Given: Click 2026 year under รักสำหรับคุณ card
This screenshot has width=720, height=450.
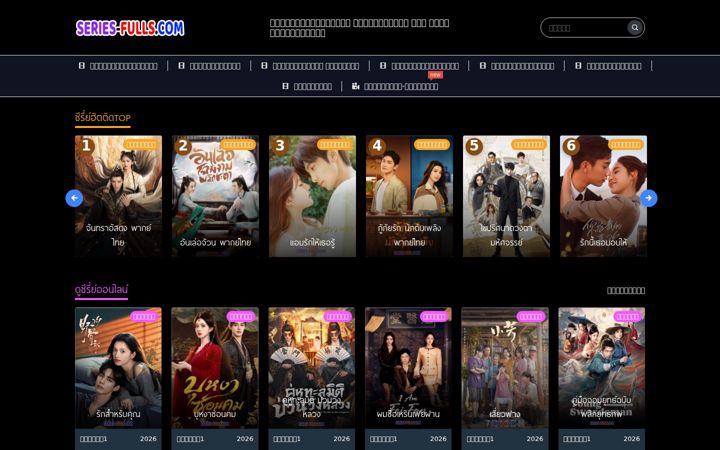Looking at the screenshot, I should point(148,439).
